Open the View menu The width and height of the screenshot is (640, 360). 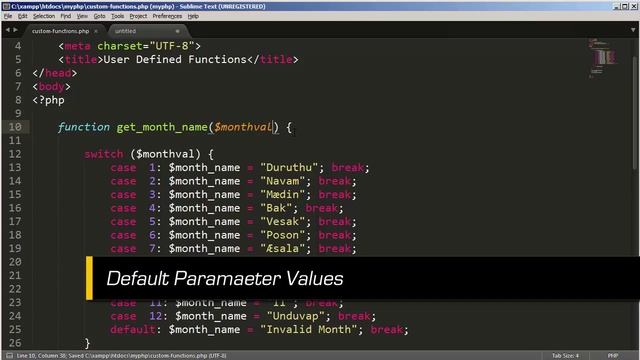[82, 16]
